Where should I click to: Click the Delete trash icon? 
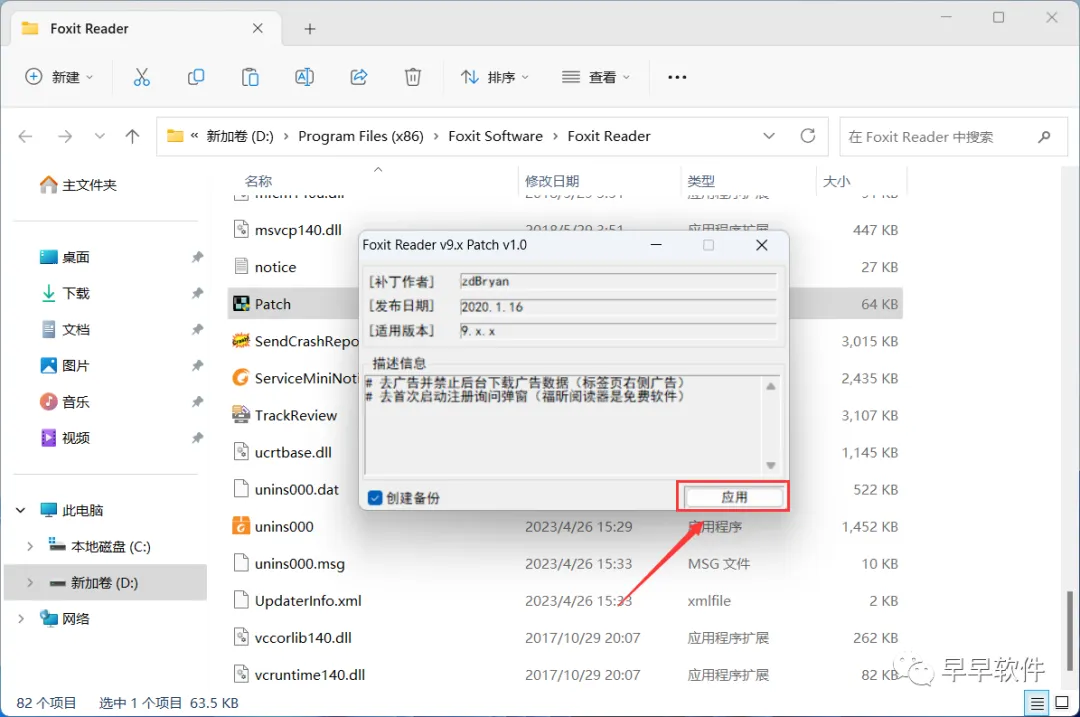[413, 77]
